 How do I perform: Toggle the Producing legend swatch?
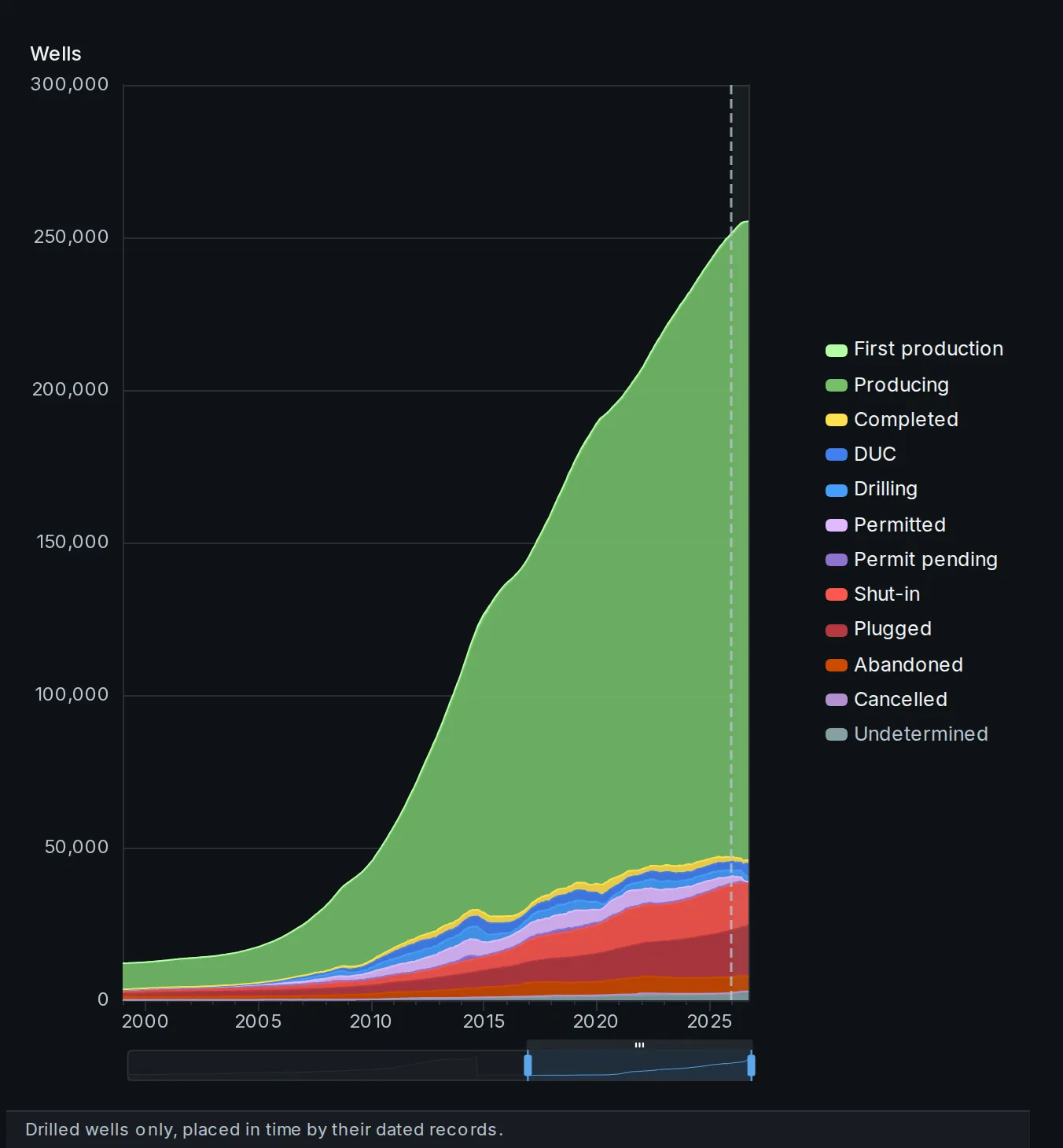[836, 385]
